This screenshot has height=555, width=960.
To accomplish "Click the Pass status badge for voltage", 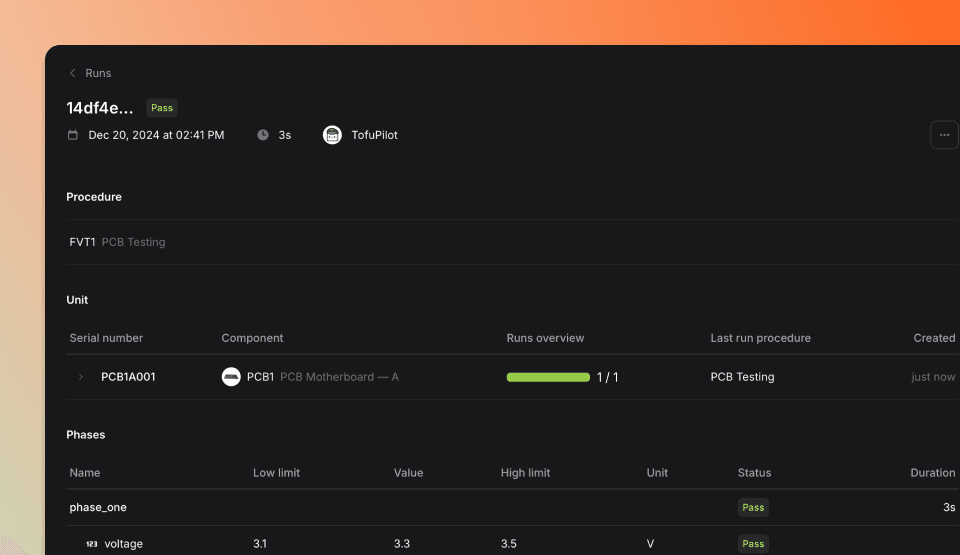I will pos(753,544).
